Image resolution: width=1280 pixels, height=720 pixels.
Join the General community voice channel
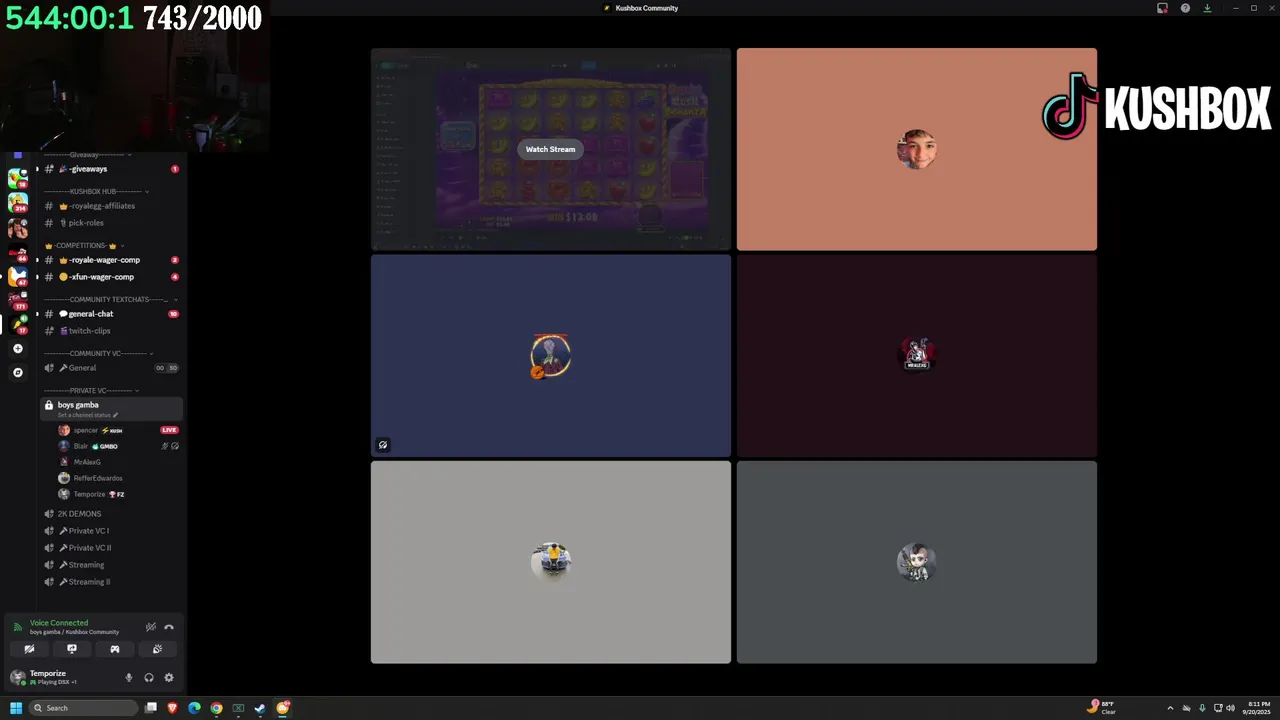tap(110, 368)
